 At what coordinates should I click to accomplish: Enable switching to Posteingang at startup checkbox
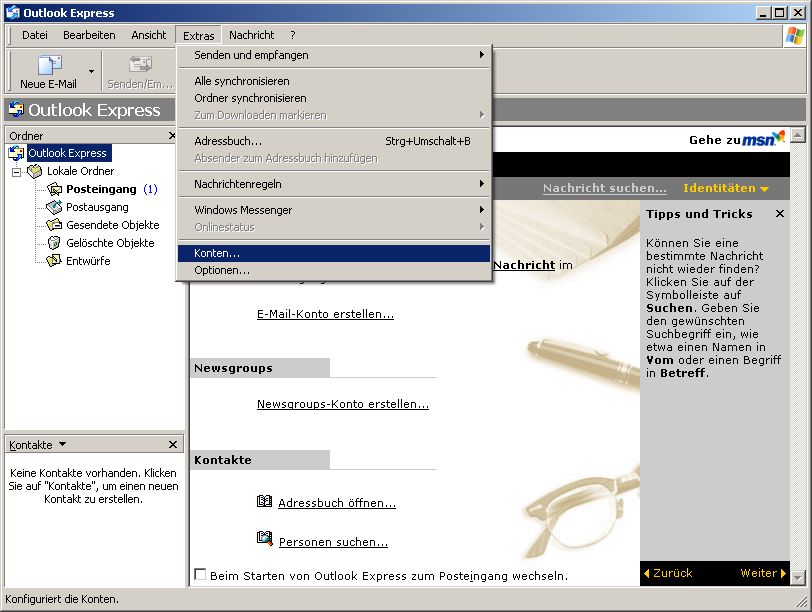(200, 575)
